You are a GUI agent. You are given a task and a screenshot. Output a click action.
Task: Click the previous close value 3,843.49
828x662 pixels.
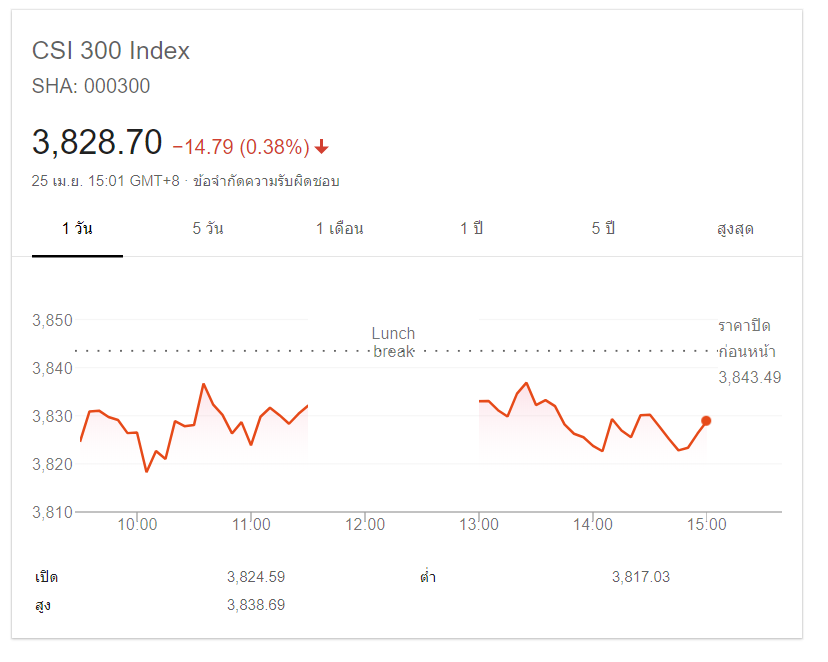(749, 377)
